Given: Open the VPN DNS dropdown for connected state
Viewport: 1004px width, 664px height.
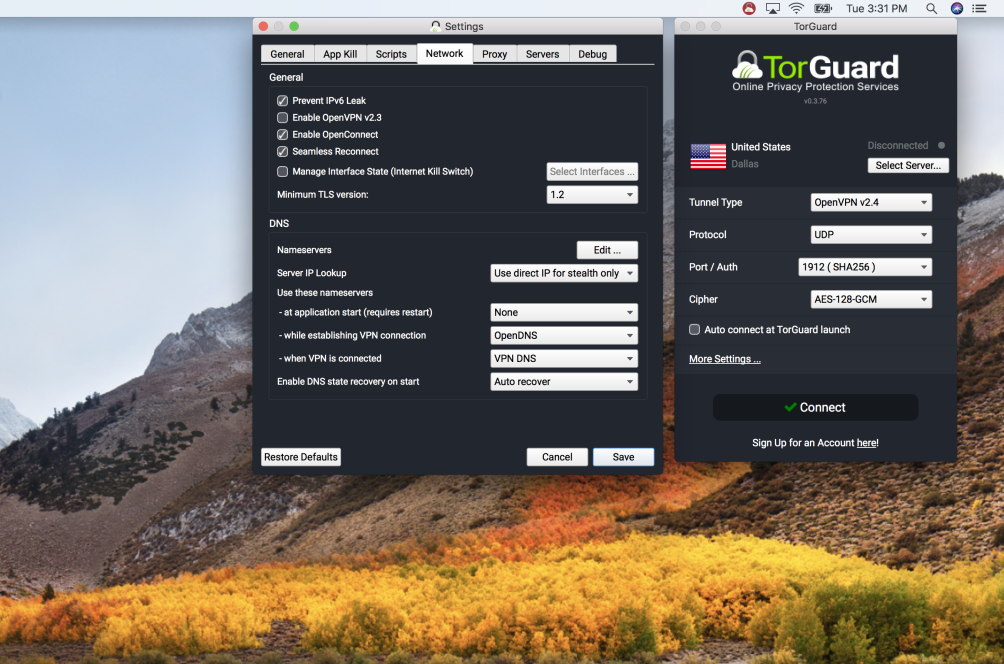Looking at the screenshot, I should coord(563,358).
